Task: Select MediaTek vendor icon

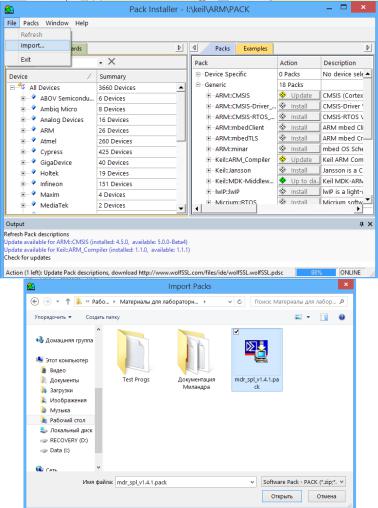Action: (34, 204)
